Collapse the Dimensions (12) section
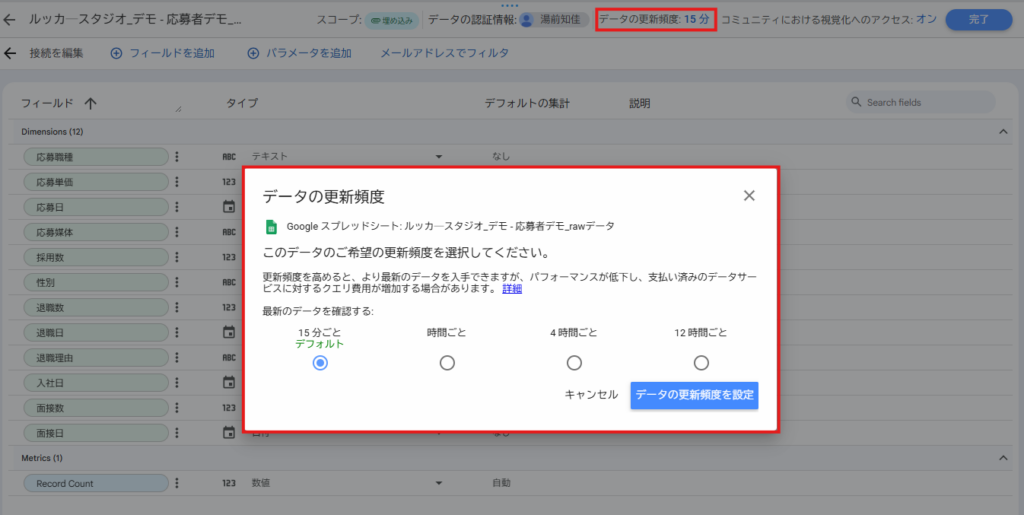 point(1004,132)
